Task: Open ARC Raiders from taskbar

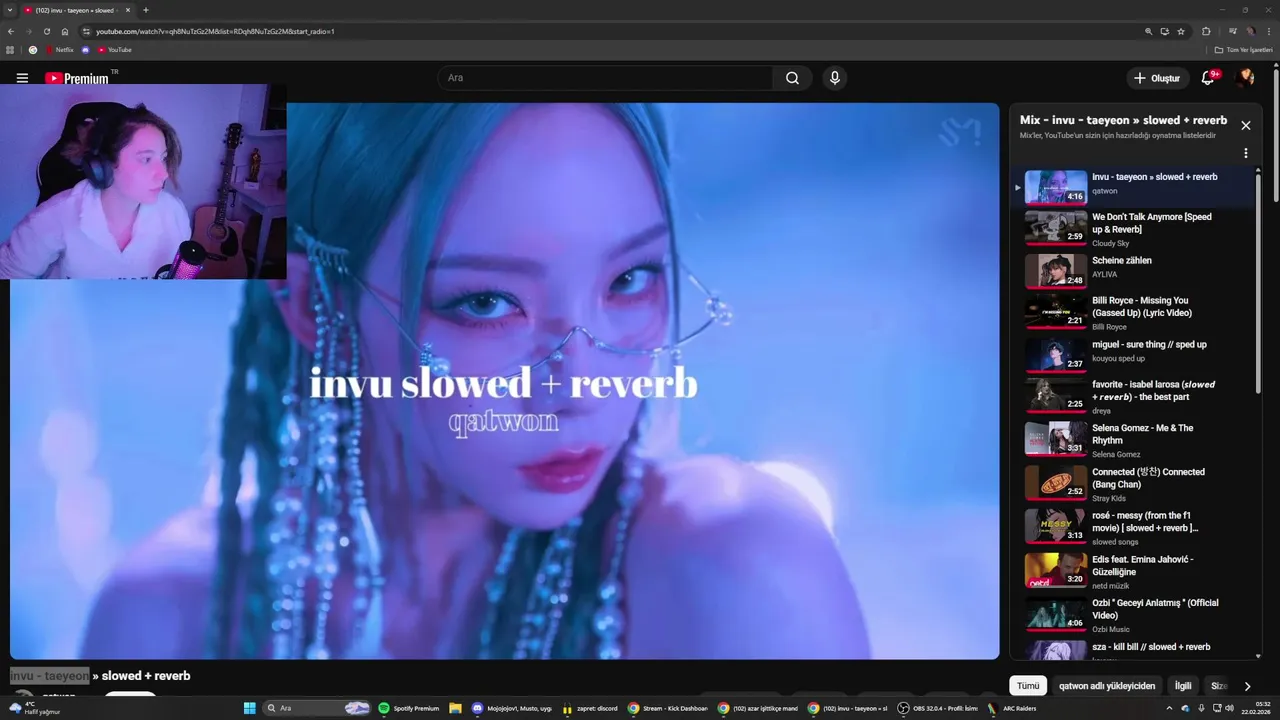Action: click(1010, 708)
